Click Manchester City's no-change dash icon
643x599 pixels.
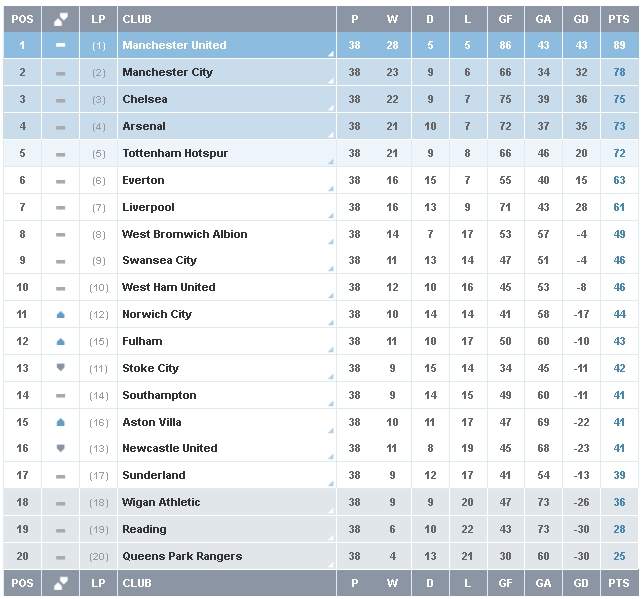pos(61,73)
